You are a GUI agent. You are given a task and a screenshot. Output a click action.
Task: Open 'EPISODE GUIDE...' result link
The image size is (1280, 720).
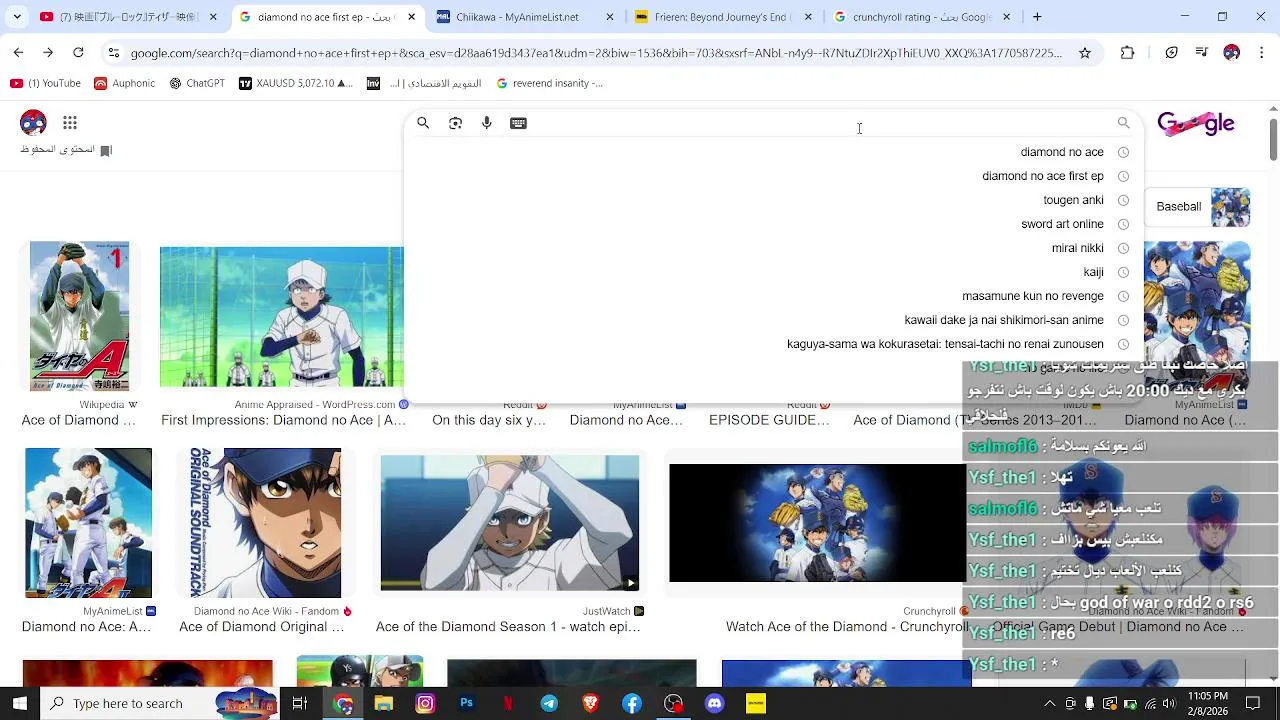pos(769,420)
